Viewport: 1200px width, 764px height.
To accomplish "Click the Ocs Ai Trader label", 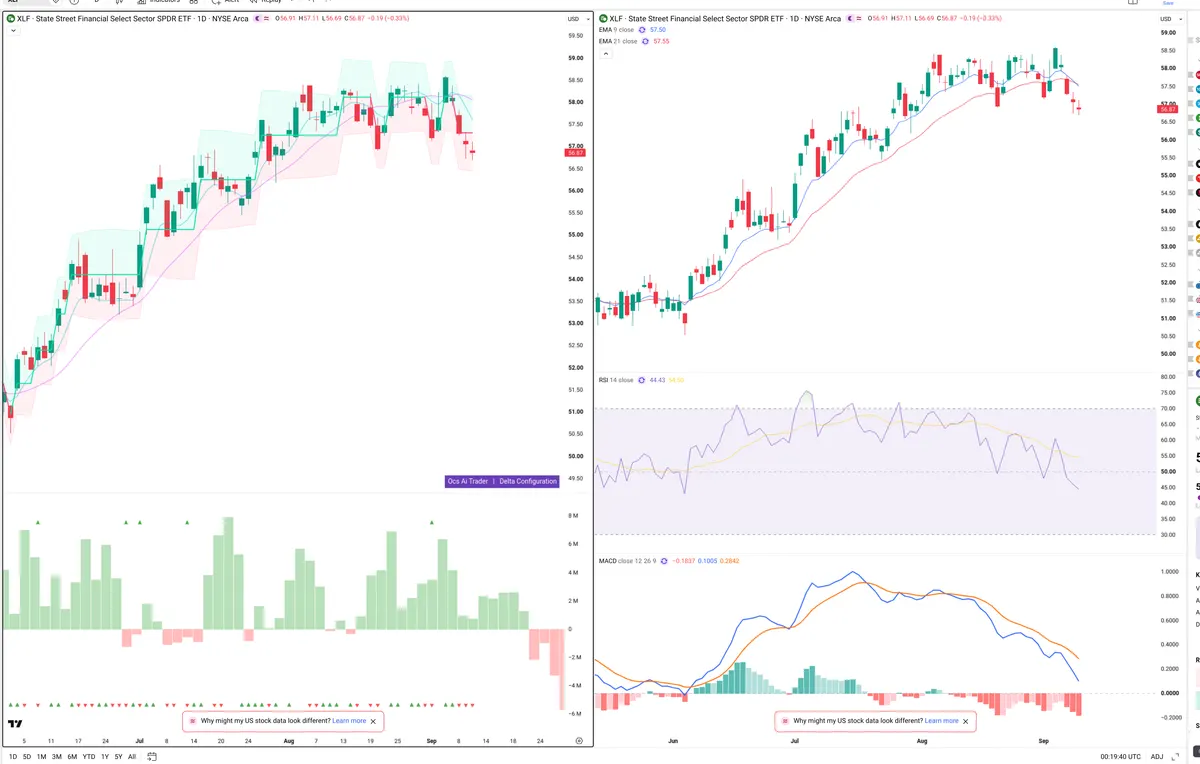I will click(468, 481).
